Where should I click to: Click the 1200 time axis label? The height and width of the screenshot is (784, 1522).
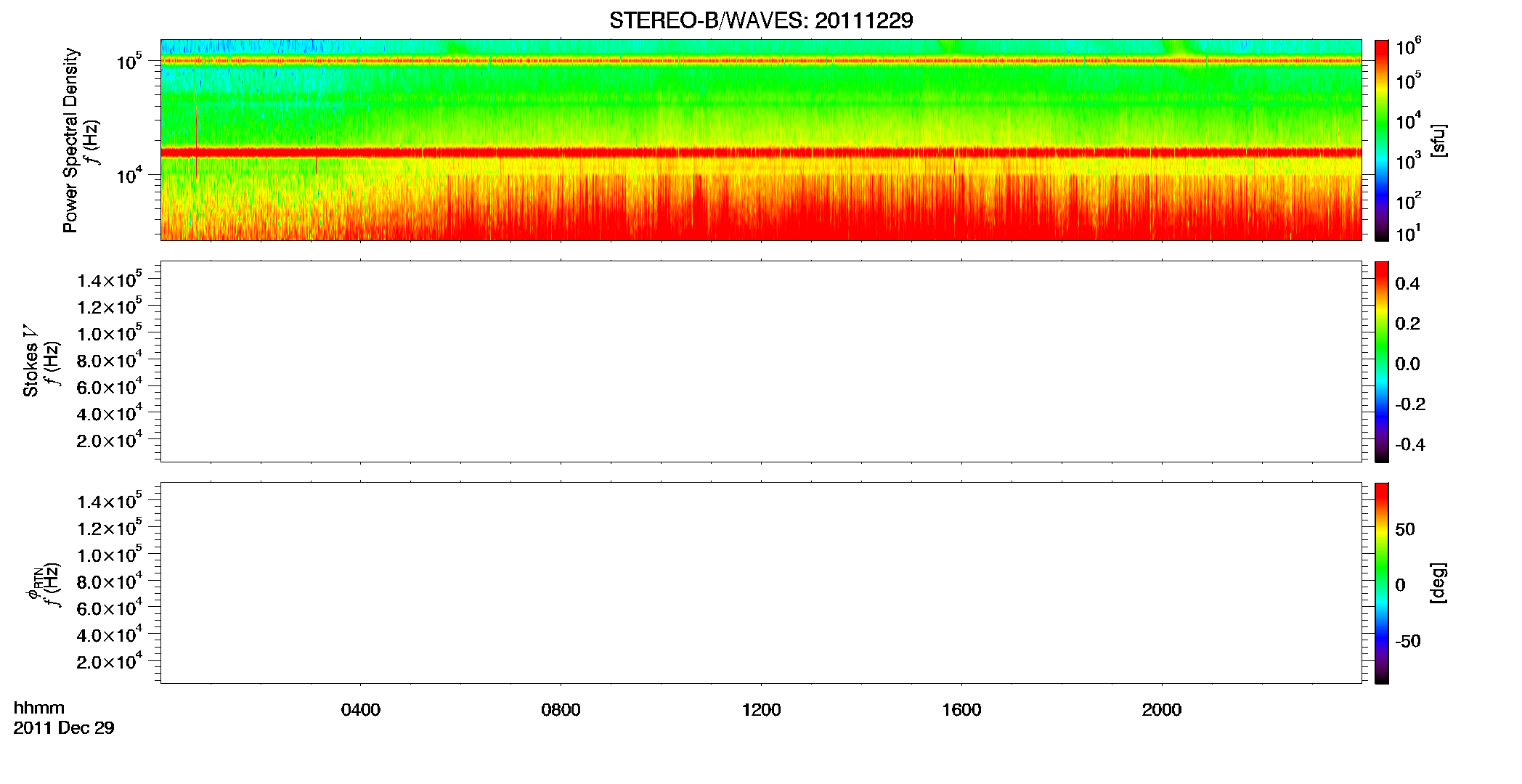point(761,710)
